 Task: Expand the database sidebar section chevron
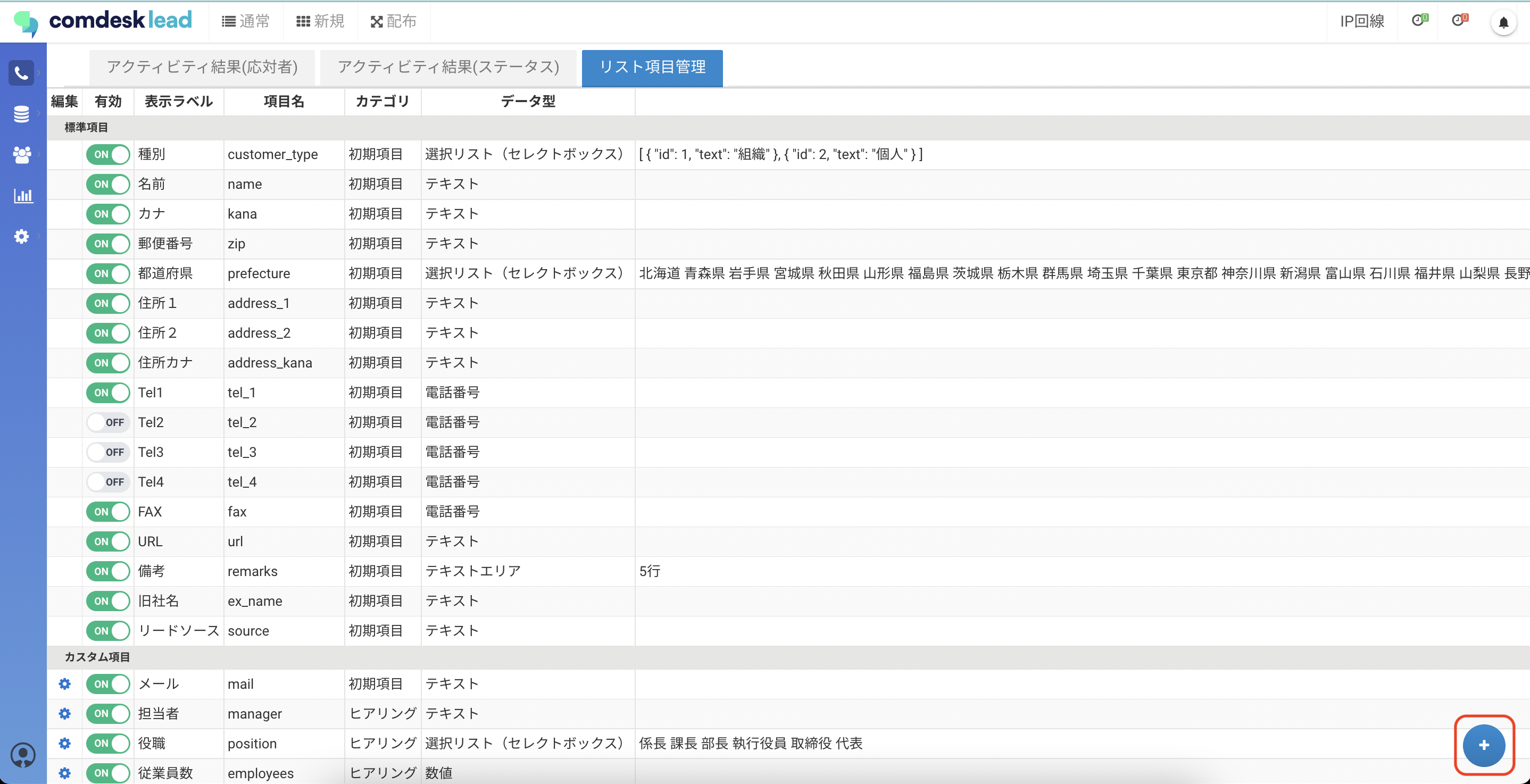pos(39,114)
